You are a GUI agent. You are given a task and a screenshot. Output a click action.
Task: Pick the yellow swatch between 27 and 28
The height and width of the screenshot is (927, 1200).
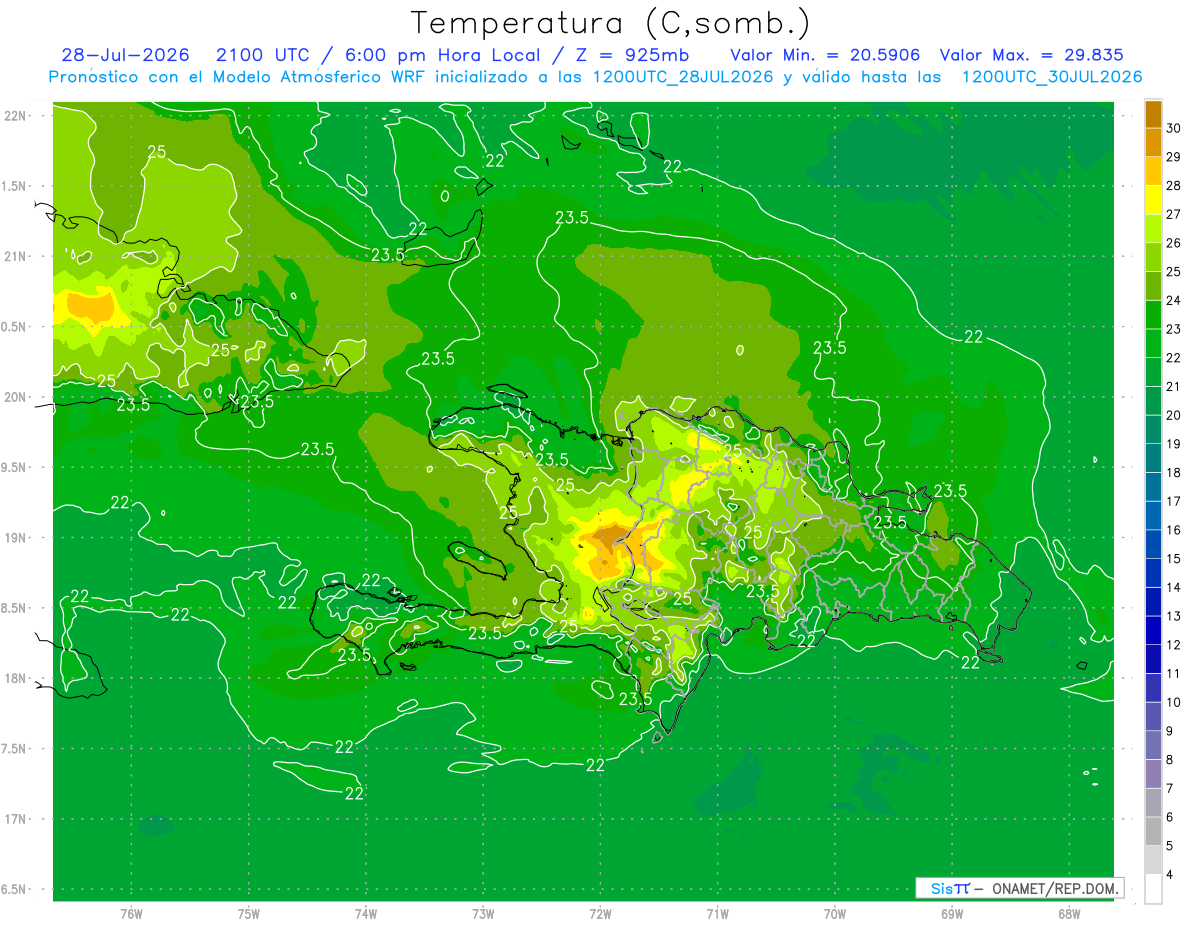tap(1153, 200)
